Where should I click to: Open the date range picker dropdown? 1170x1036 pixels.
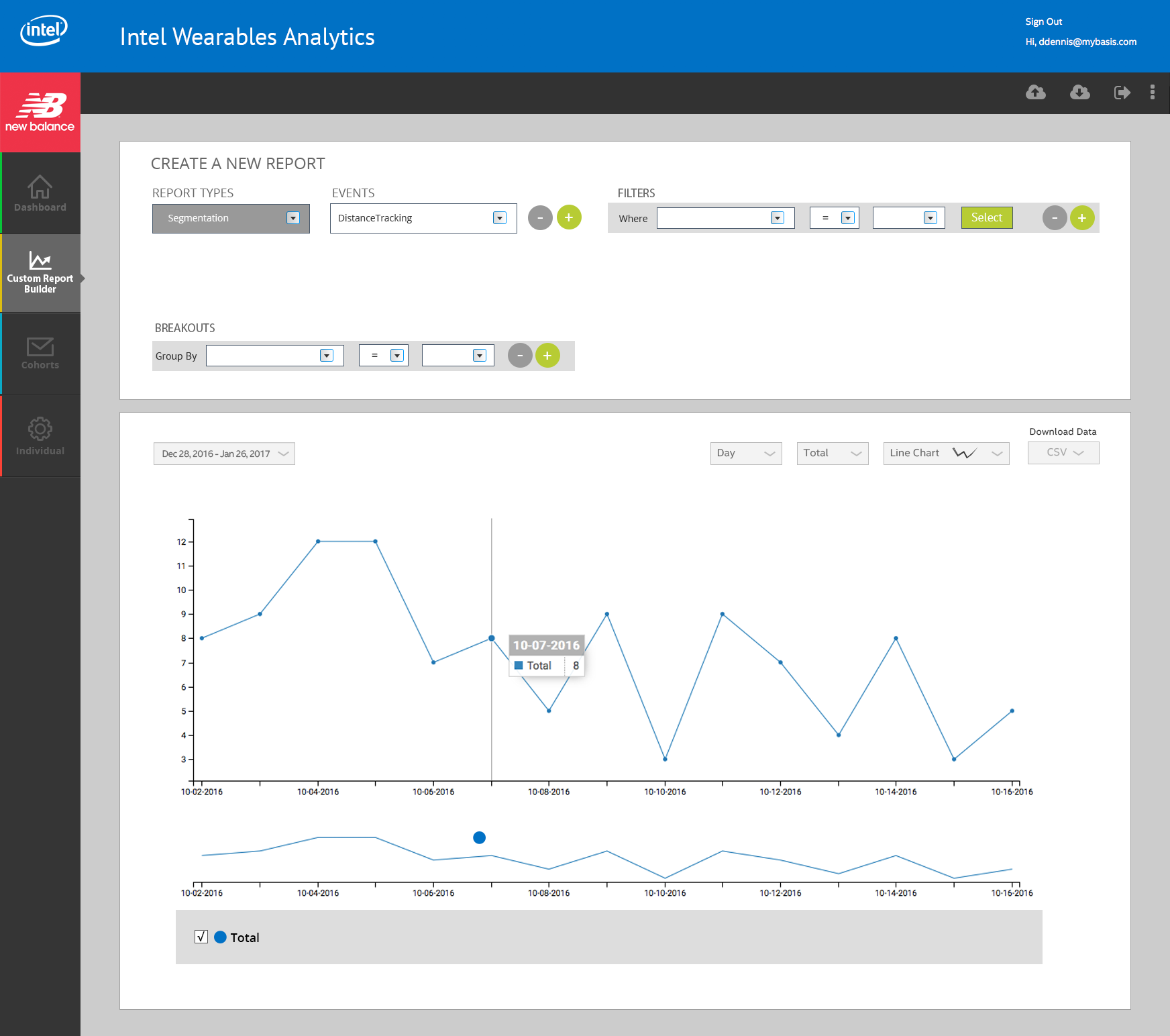224,454
